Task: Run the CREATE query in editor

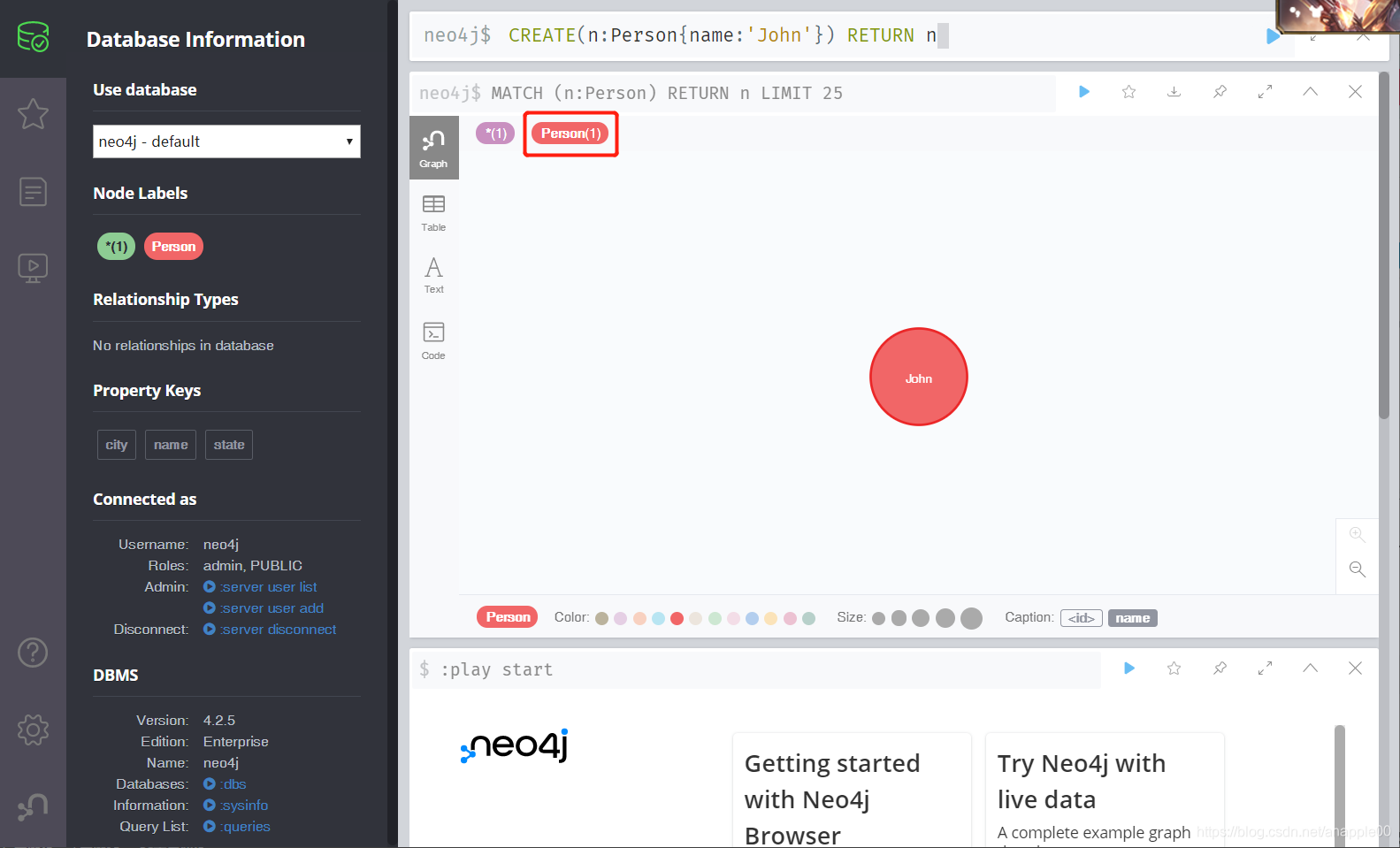Action: [x=1272, y=36]
